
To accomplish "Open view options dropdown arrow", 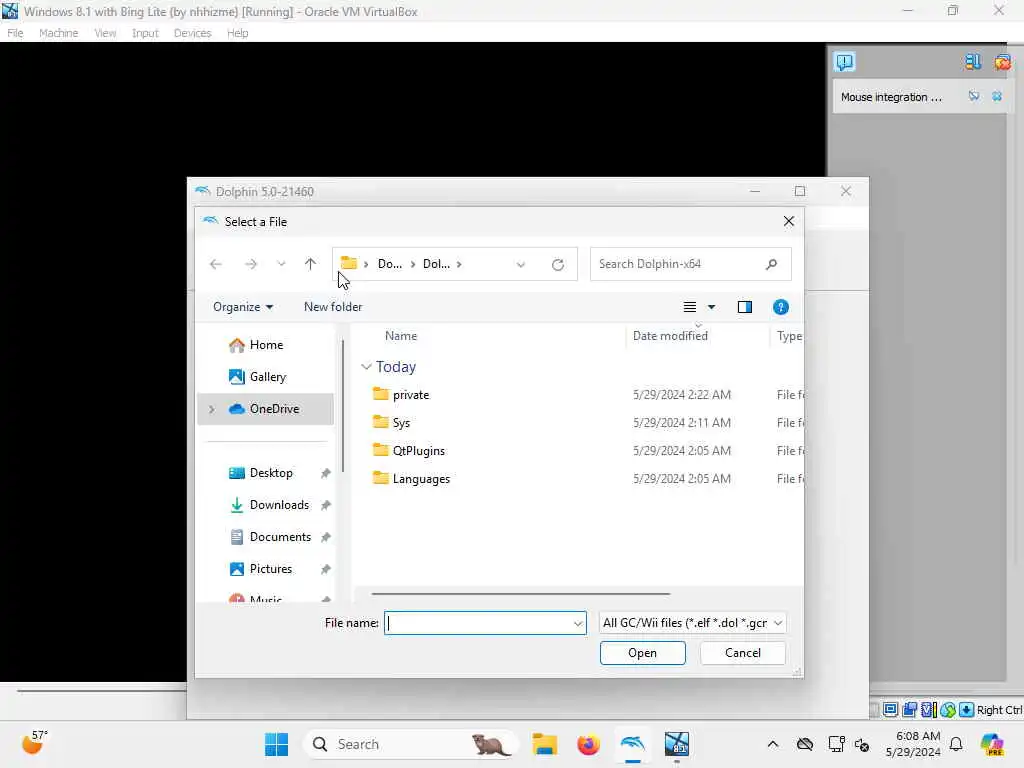I will 711,307.
